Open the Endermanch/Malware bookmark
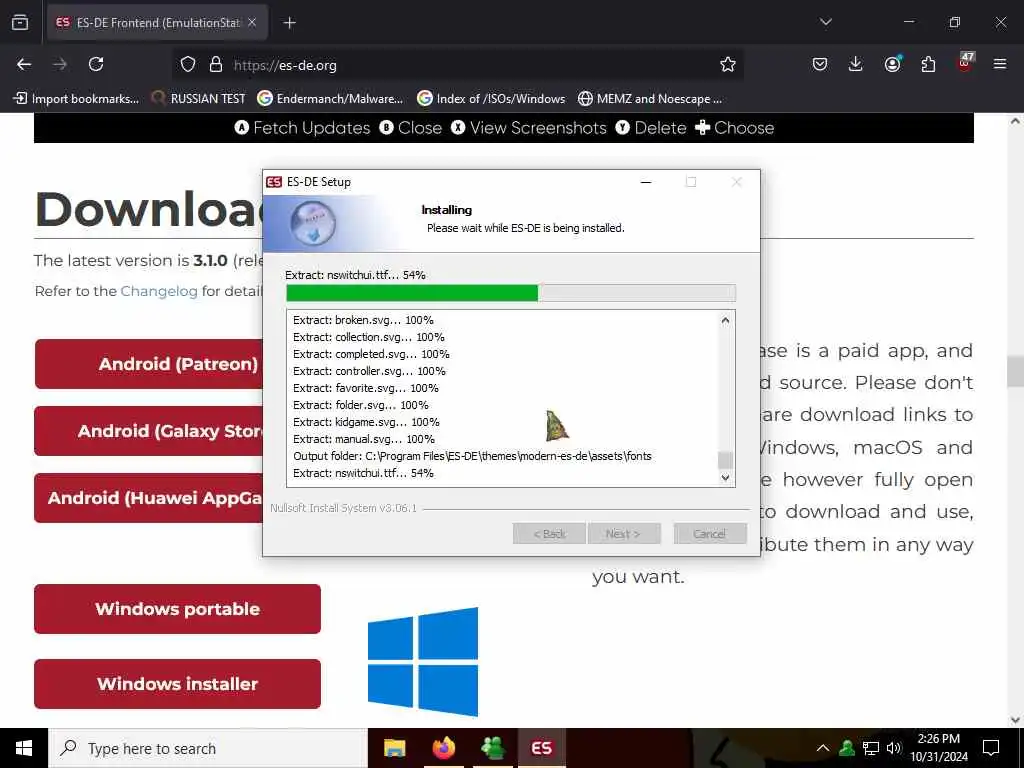1024x768 pixels. click(x=330, y=99)
